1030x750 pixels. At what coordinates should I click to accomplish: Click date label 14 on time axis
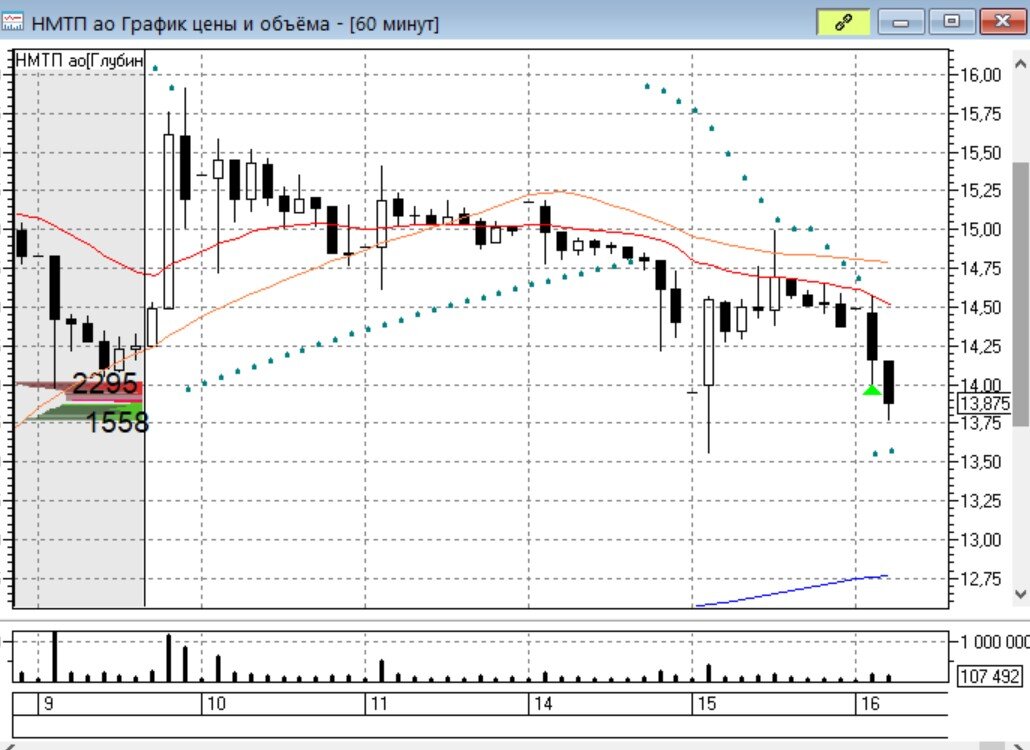pyautogui.click(x=543, y=704)
